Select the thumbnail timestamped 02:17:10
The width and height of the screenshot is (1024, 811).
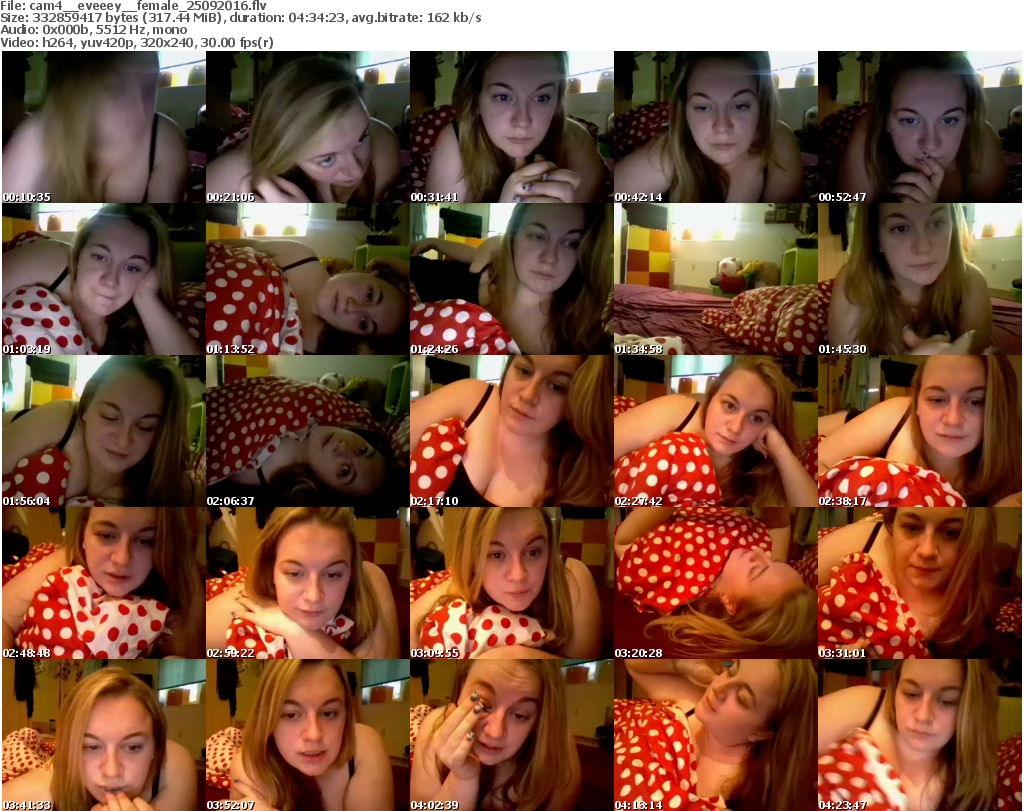click(512, 432)
